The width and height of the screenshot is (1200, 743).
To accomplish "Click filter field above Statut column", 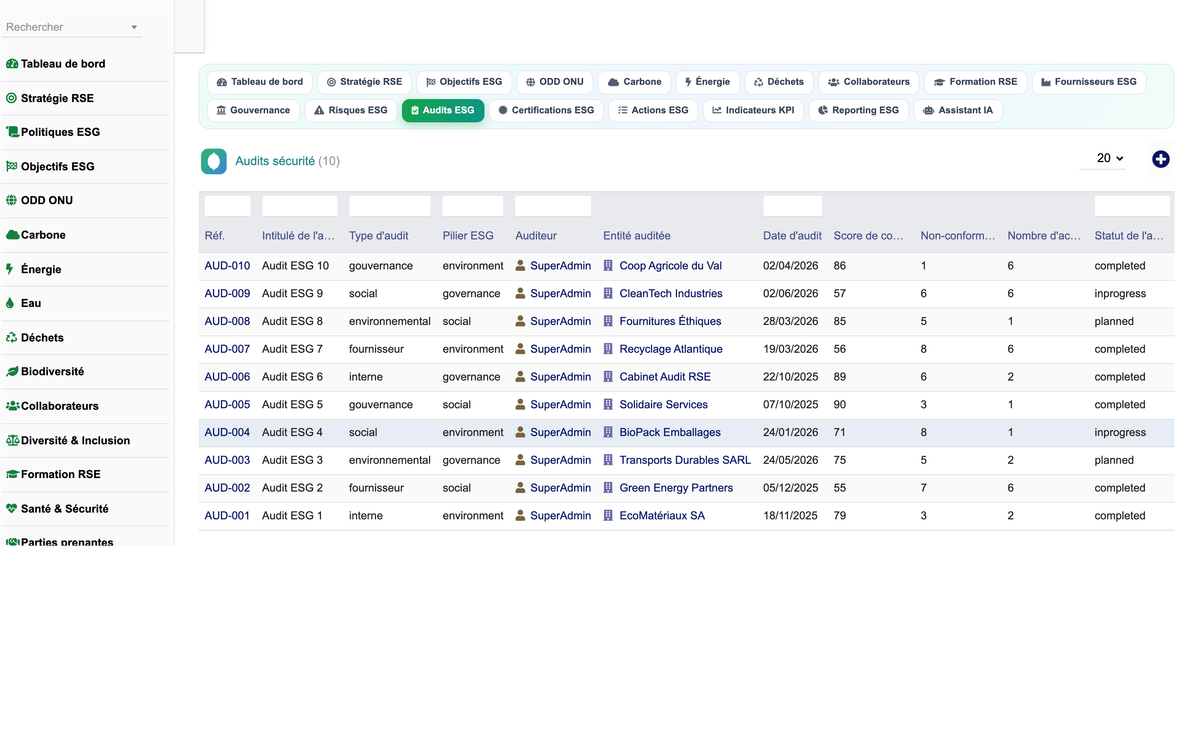I will click(1132, 206).
